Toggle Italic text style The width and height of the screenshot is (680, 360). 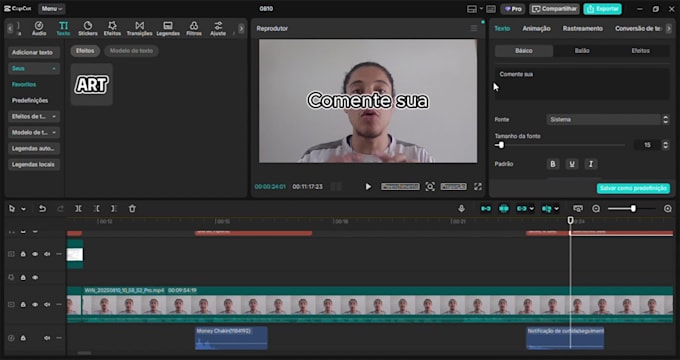click(591, 164)
